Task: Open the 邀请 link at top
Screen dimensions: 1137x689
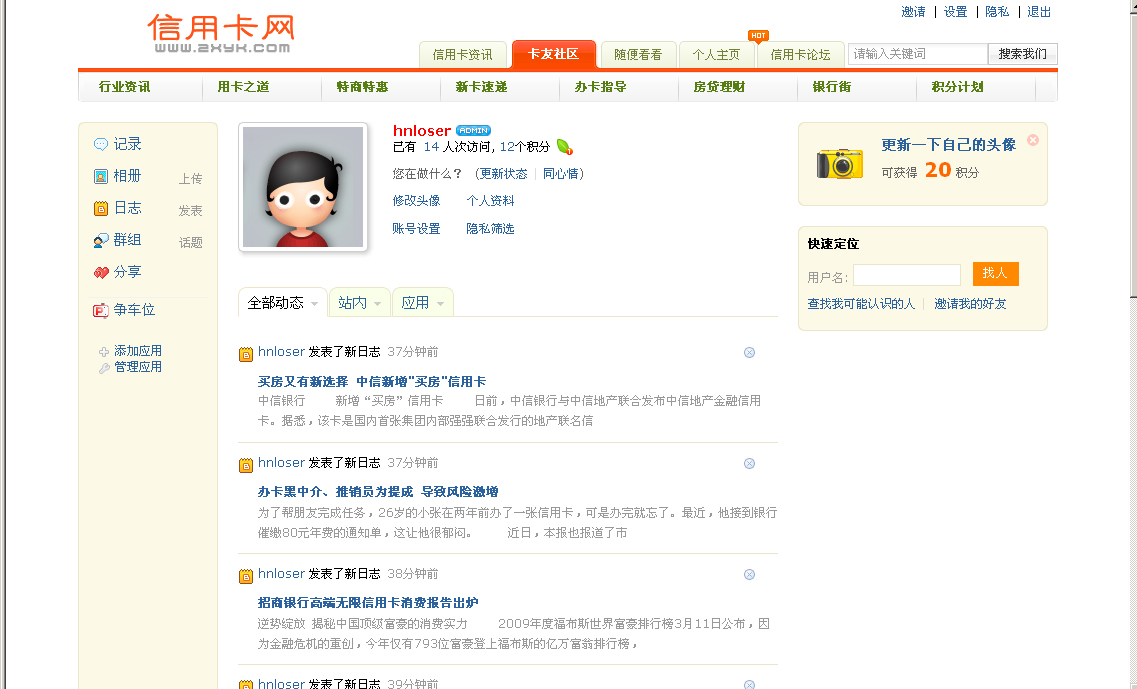Action: [914, 12]
